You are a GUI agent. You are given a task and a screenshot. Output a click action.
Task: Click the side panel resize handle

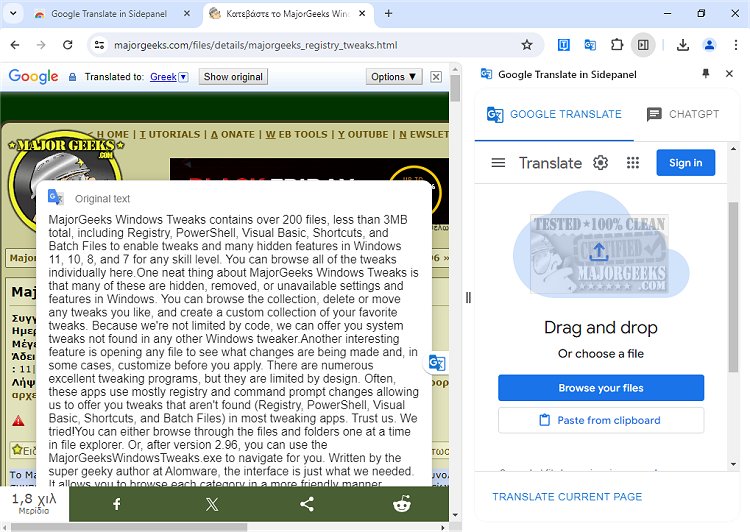[468, 298]
